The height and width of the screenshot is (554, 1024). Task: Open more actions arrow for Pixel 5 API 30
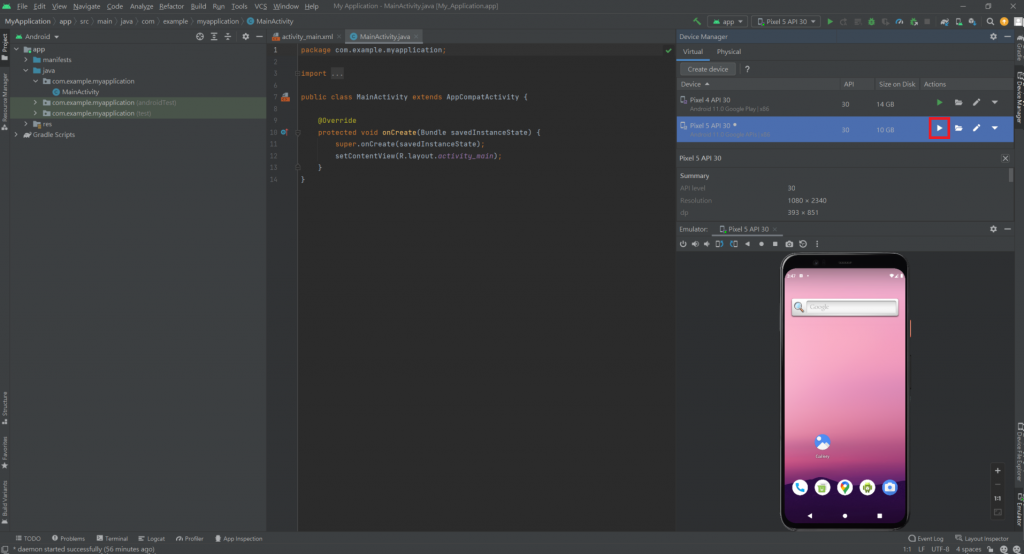pos(995,128)
